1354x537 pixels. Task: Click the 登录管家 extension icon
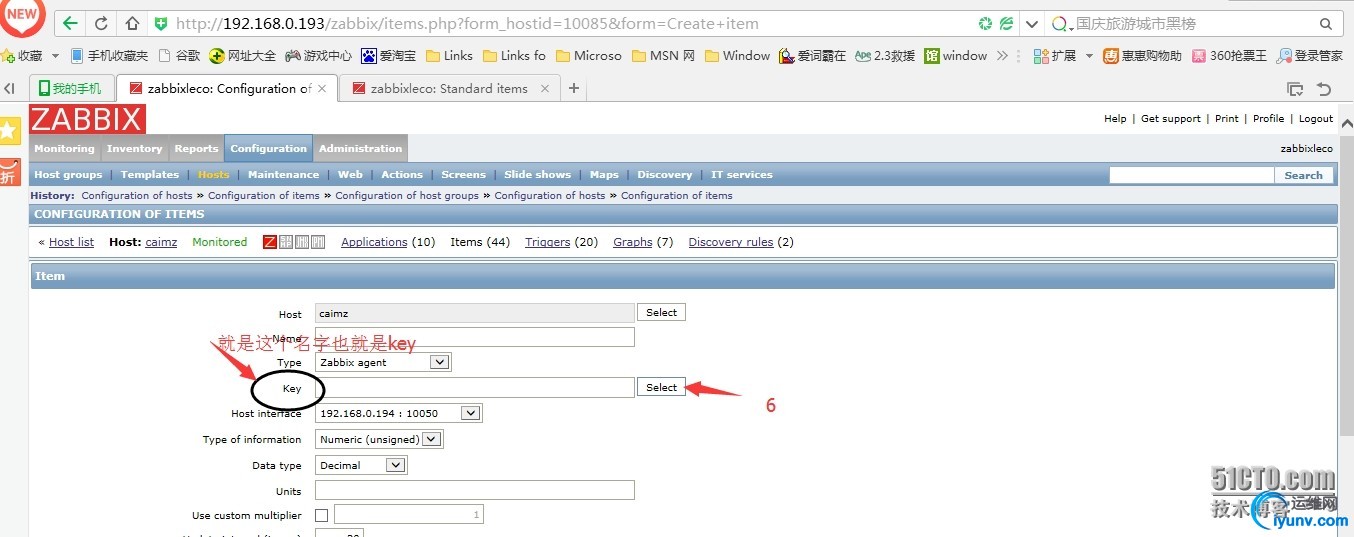pos(1309,56)
